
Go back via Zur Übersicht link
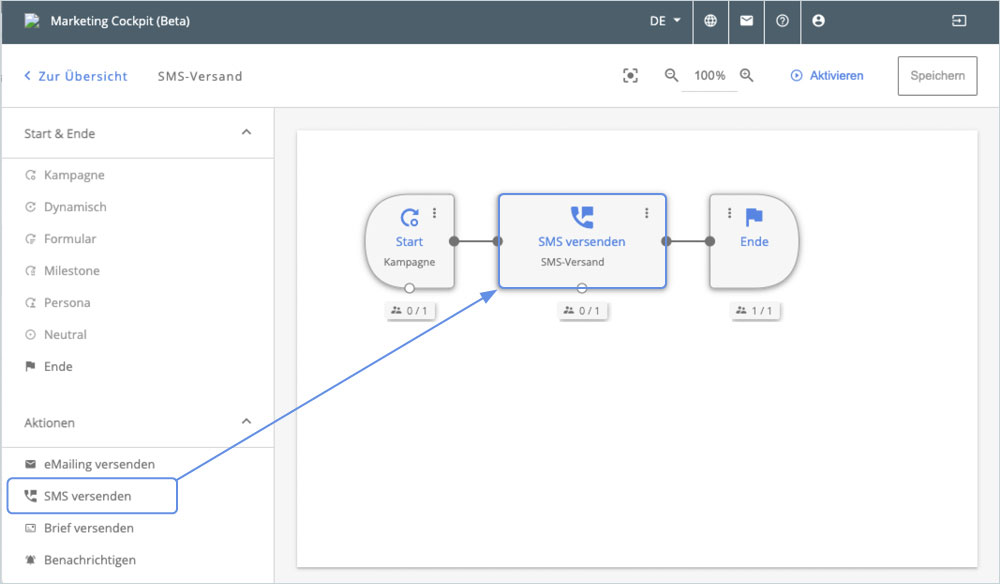[x=76, y=77]
